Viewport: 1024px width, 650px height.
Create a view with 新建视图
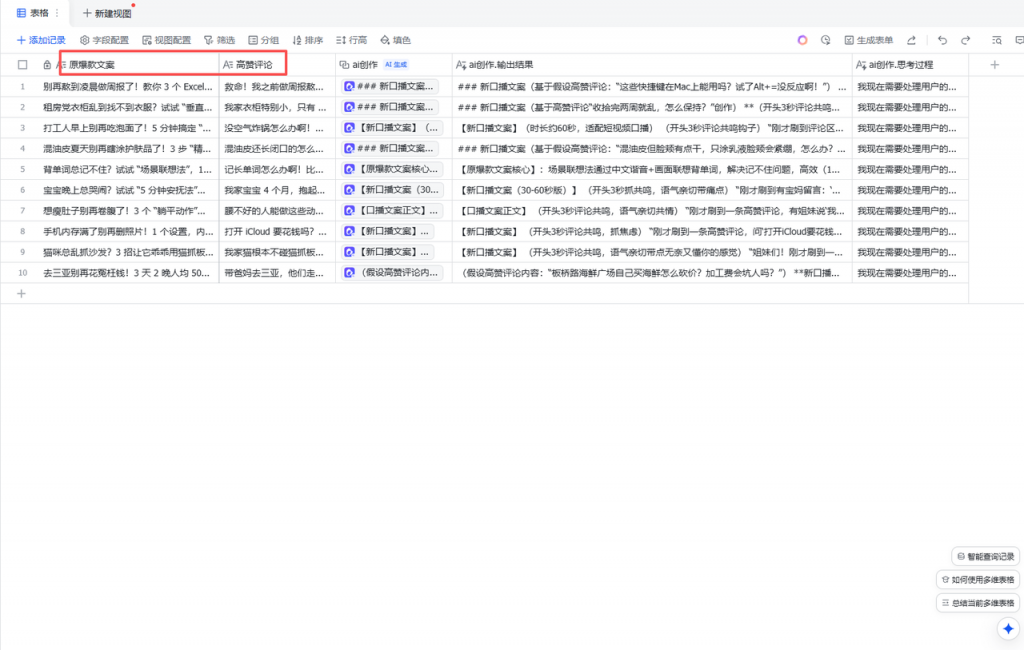pos(106,14)
